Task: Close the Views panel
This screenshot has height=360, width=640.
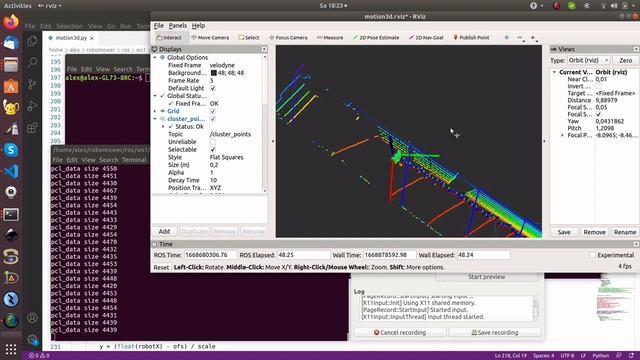Action: coord(636,49)
